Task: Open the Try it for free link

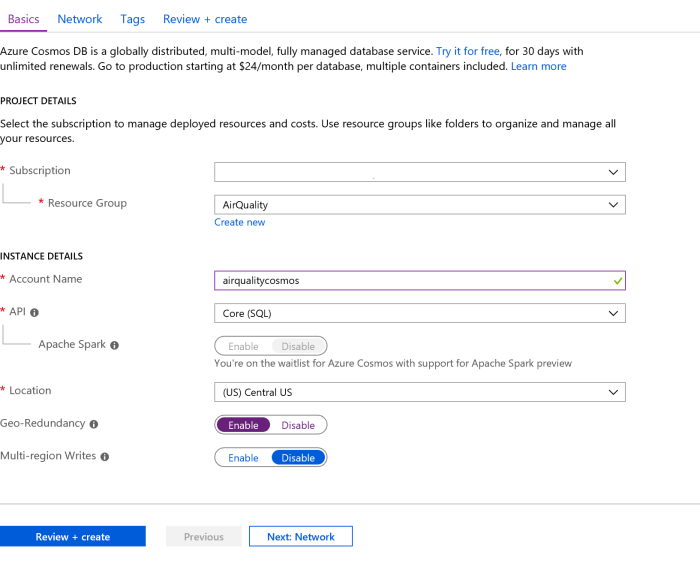Action: (x=467, y=51)
